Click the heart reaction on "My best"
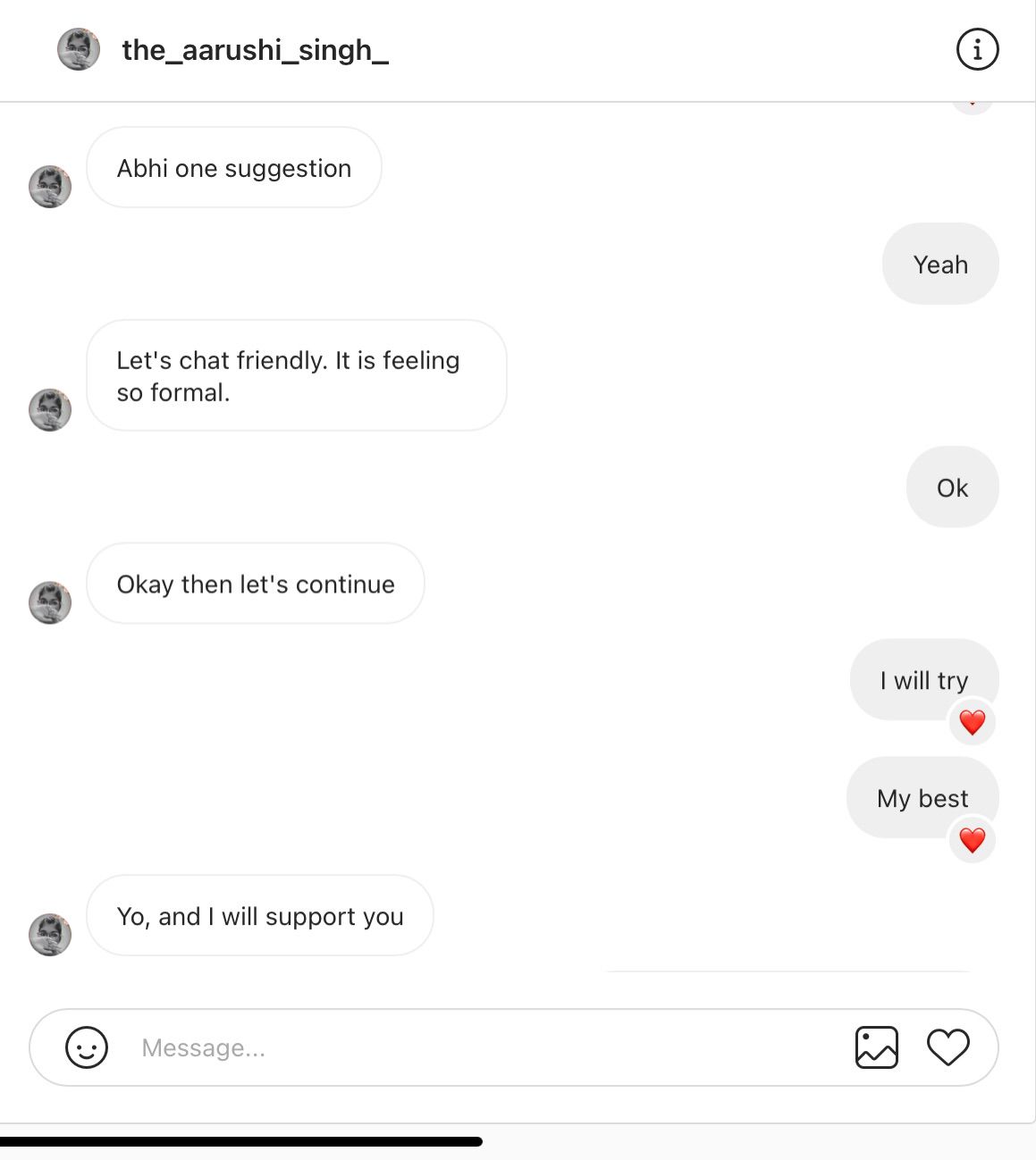The width and height of the screenshot is (1036, 1160). click(x=973, y=840)
